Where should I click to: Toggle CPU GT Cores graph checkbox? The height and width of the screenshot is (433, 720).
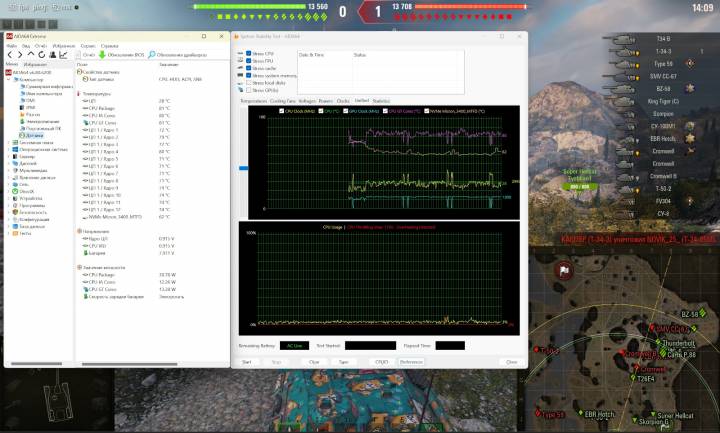[385, 111]
